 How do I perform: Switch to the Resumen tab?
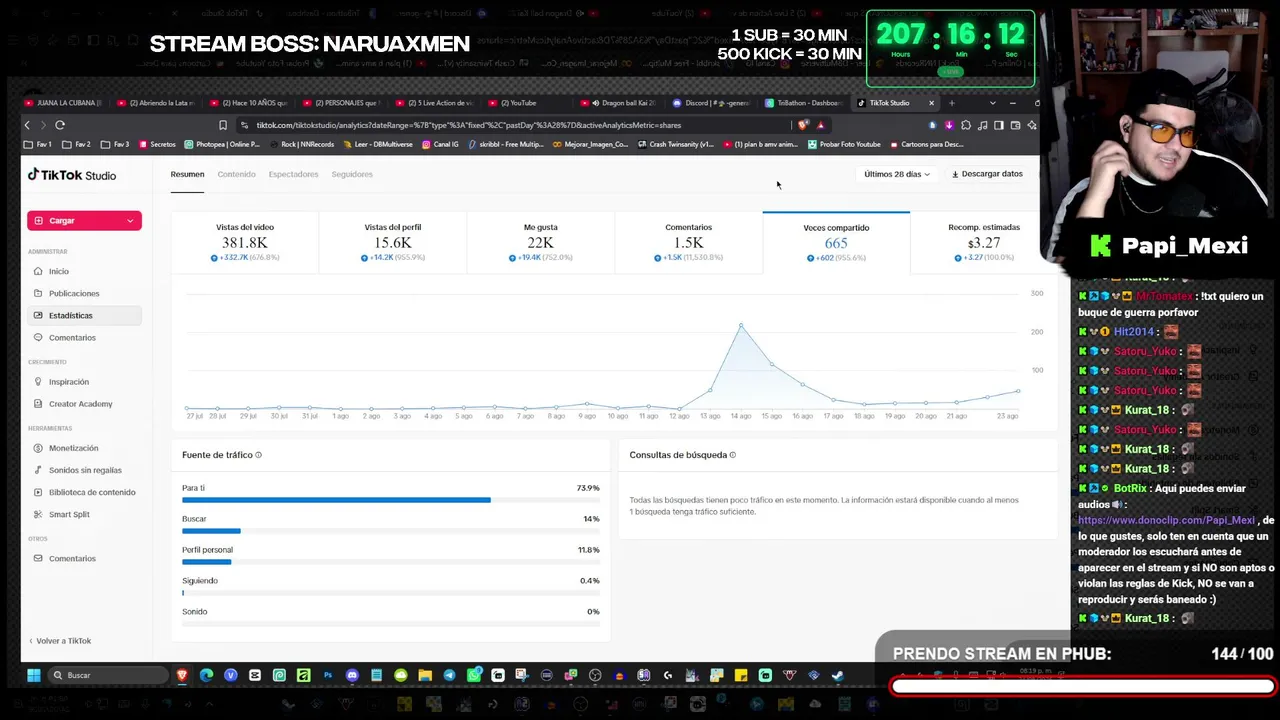(187, 174)
